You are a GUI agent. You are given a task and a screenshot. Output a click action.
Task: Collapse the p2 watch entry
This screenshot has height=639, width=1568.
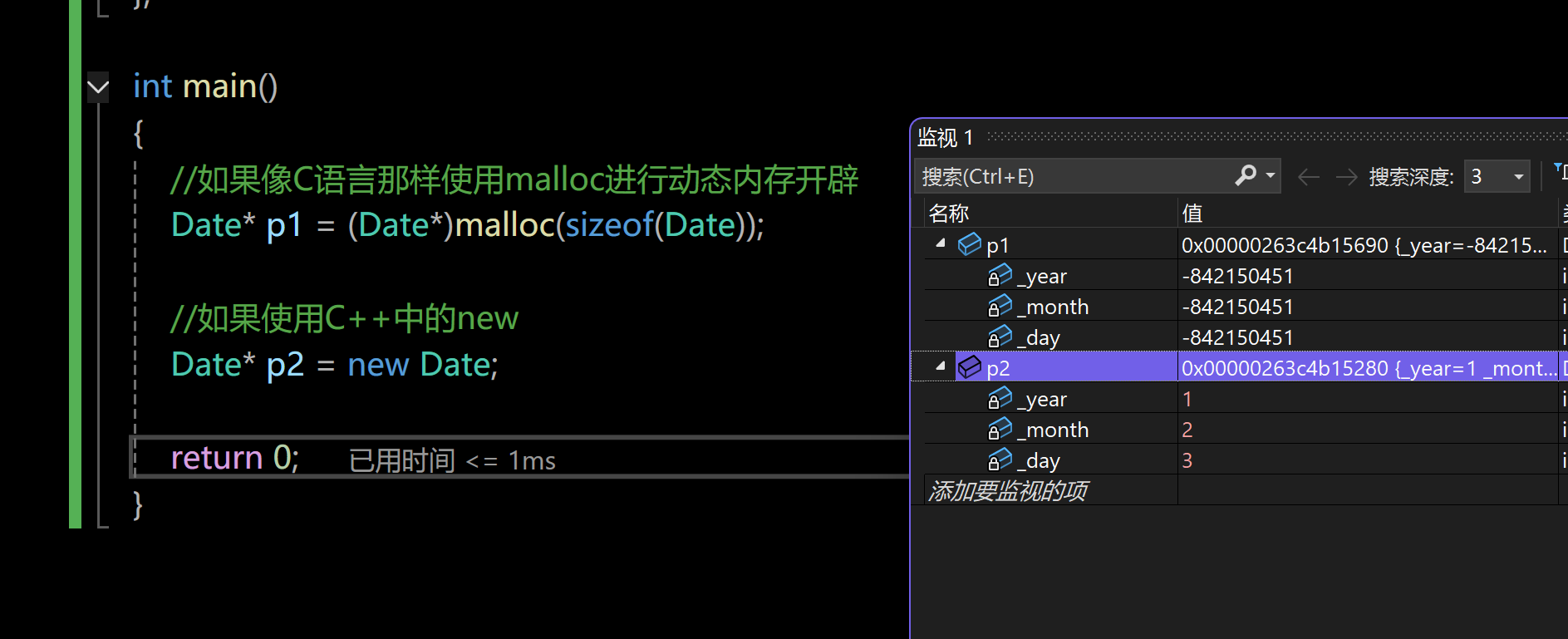coord(941,366)
